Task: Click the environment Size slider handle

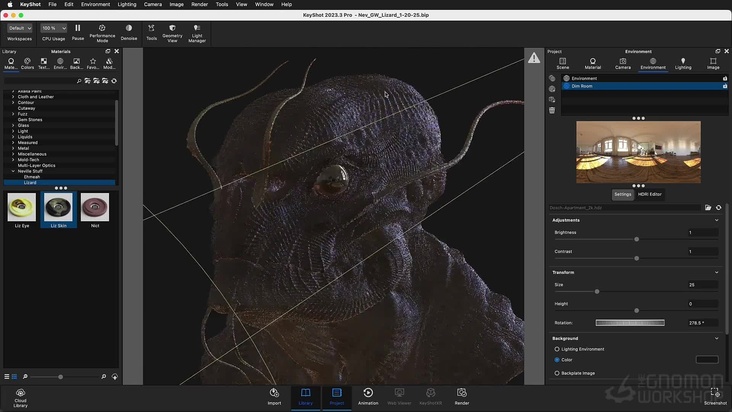Action: 597,292
